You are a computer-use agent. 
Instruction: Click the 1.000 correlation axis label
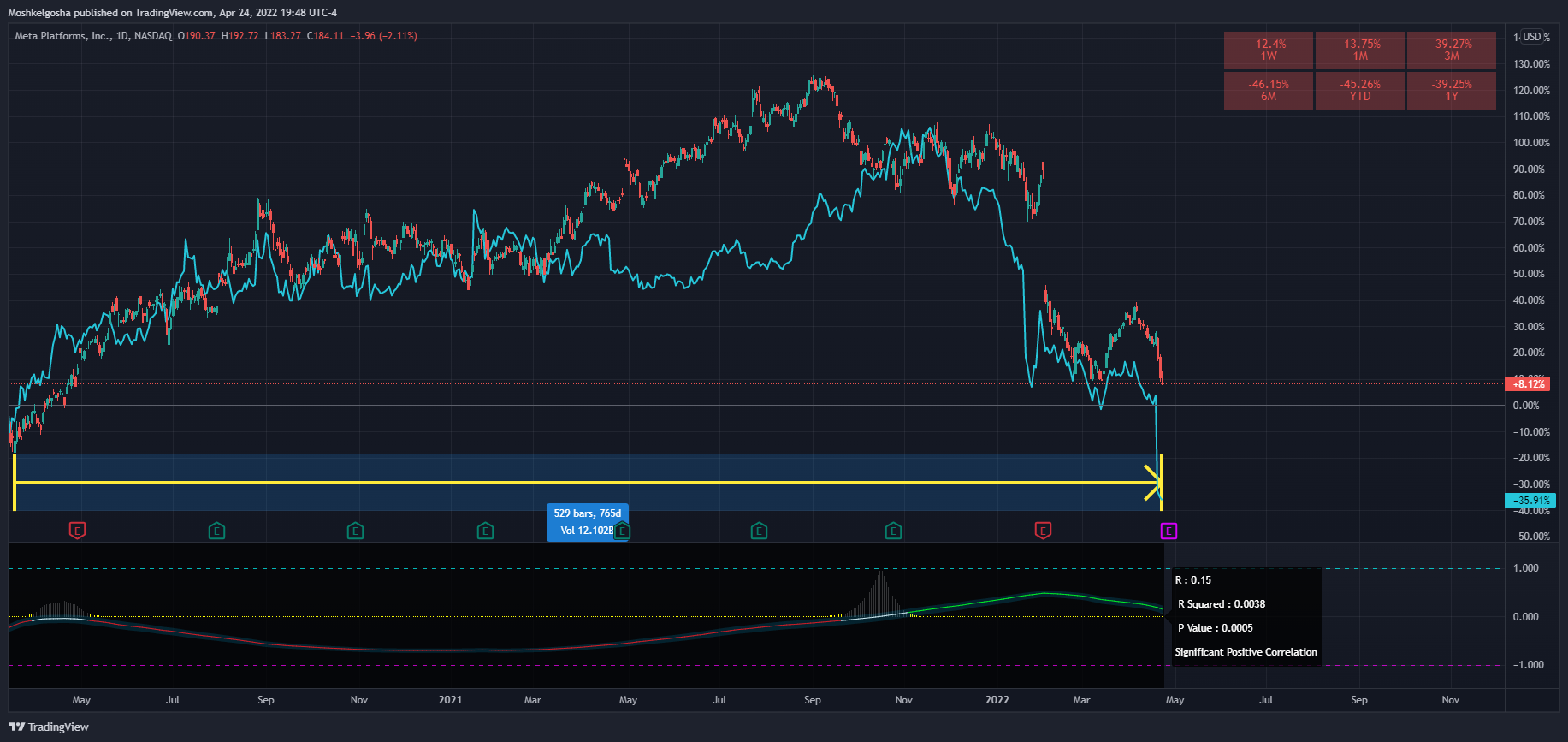click(1526, 568)
